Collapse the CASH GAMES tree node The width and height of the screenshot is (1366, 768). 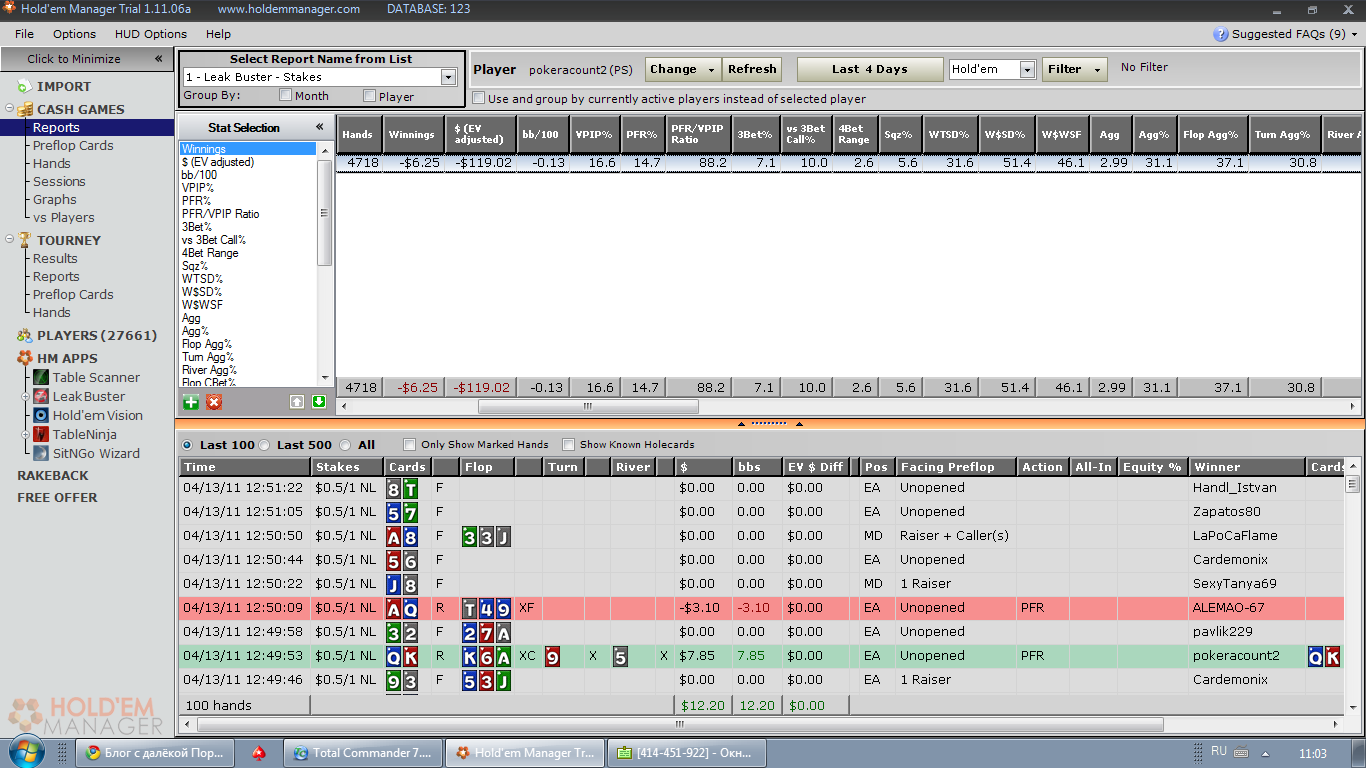pyautogui.click(x=10, y=109)
